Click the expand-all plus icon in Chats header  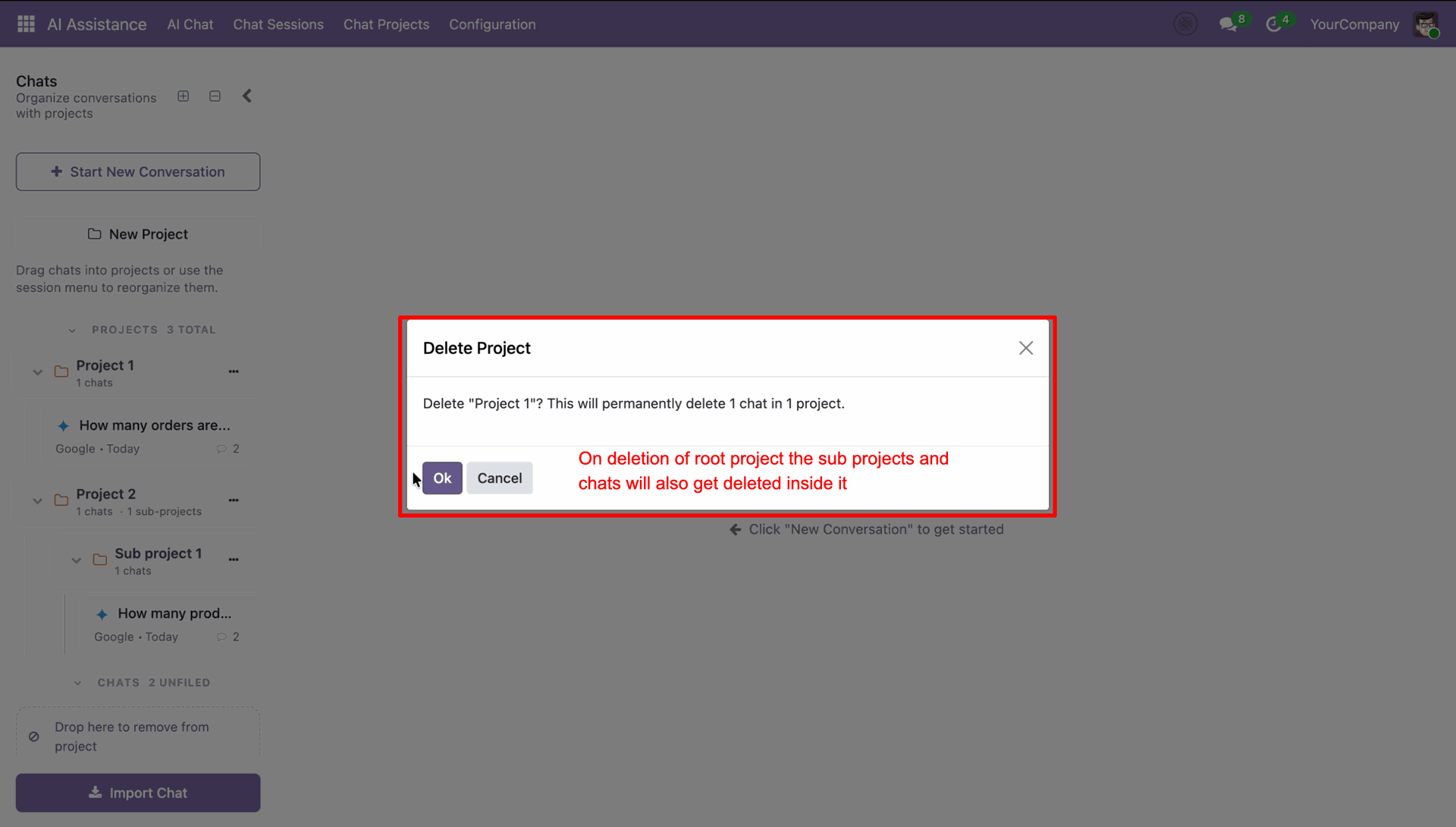(x=184, y=96)
